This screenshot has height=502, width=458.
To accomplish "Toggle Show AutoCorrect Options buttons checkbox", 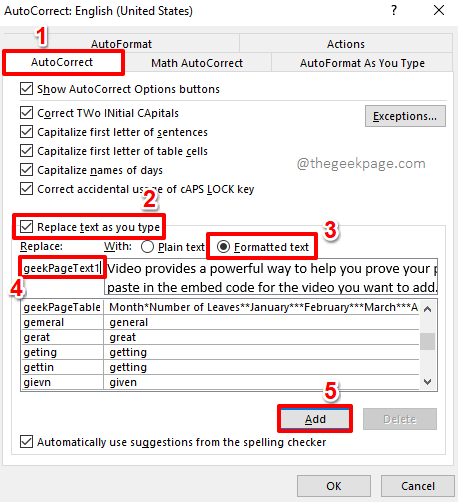I will tap(26, 89).
